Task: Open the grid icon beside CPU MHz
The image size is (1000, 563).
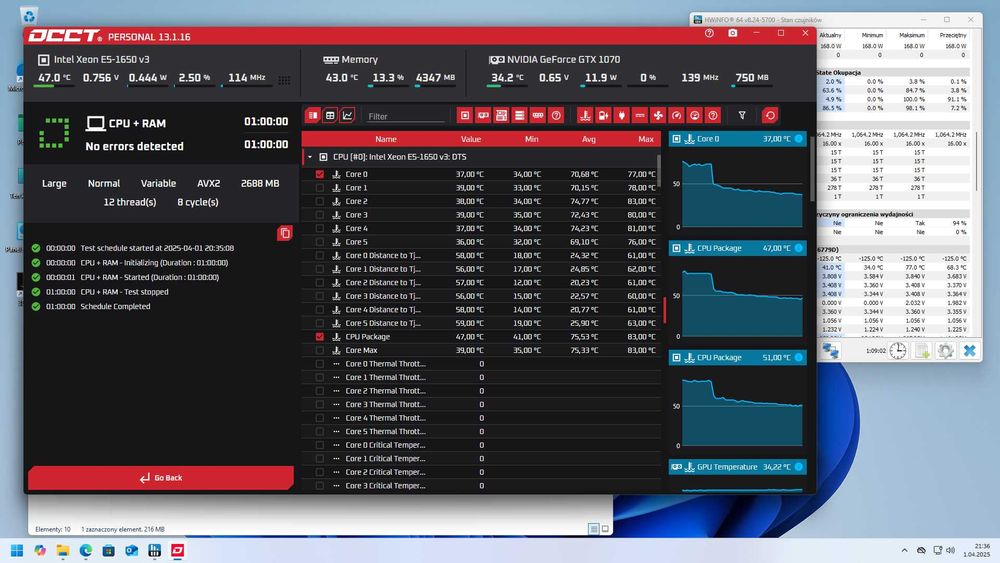Action: [x=284, y=80]
